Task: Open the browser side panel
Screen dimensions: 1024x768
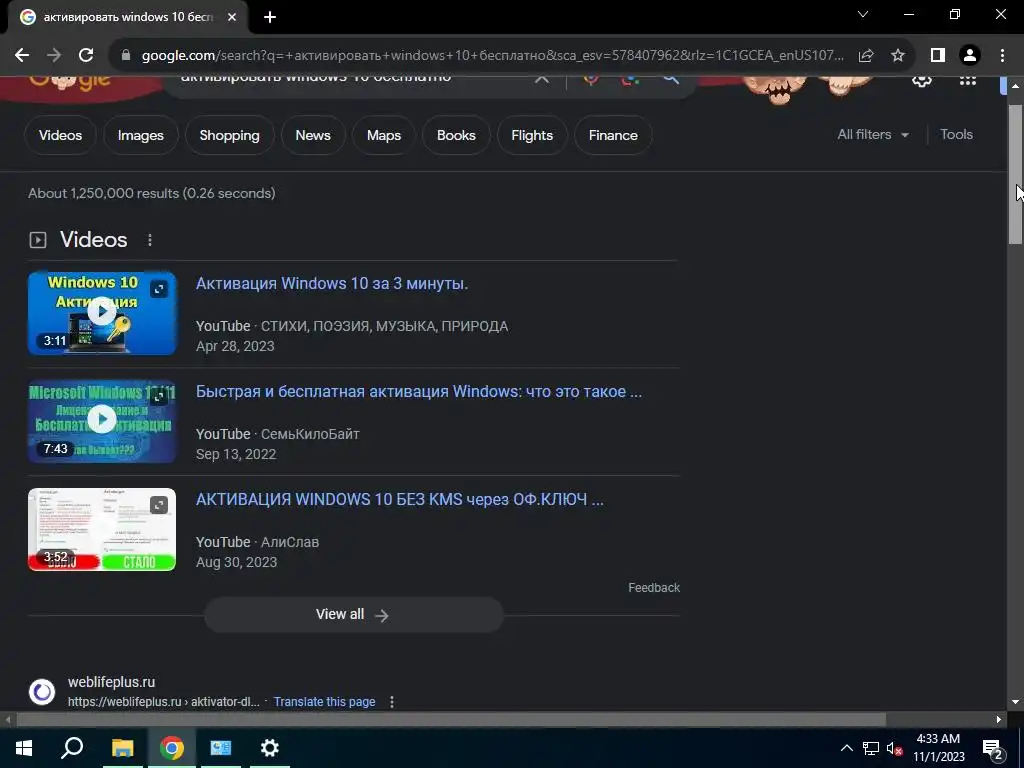Action: click(938, 56)
